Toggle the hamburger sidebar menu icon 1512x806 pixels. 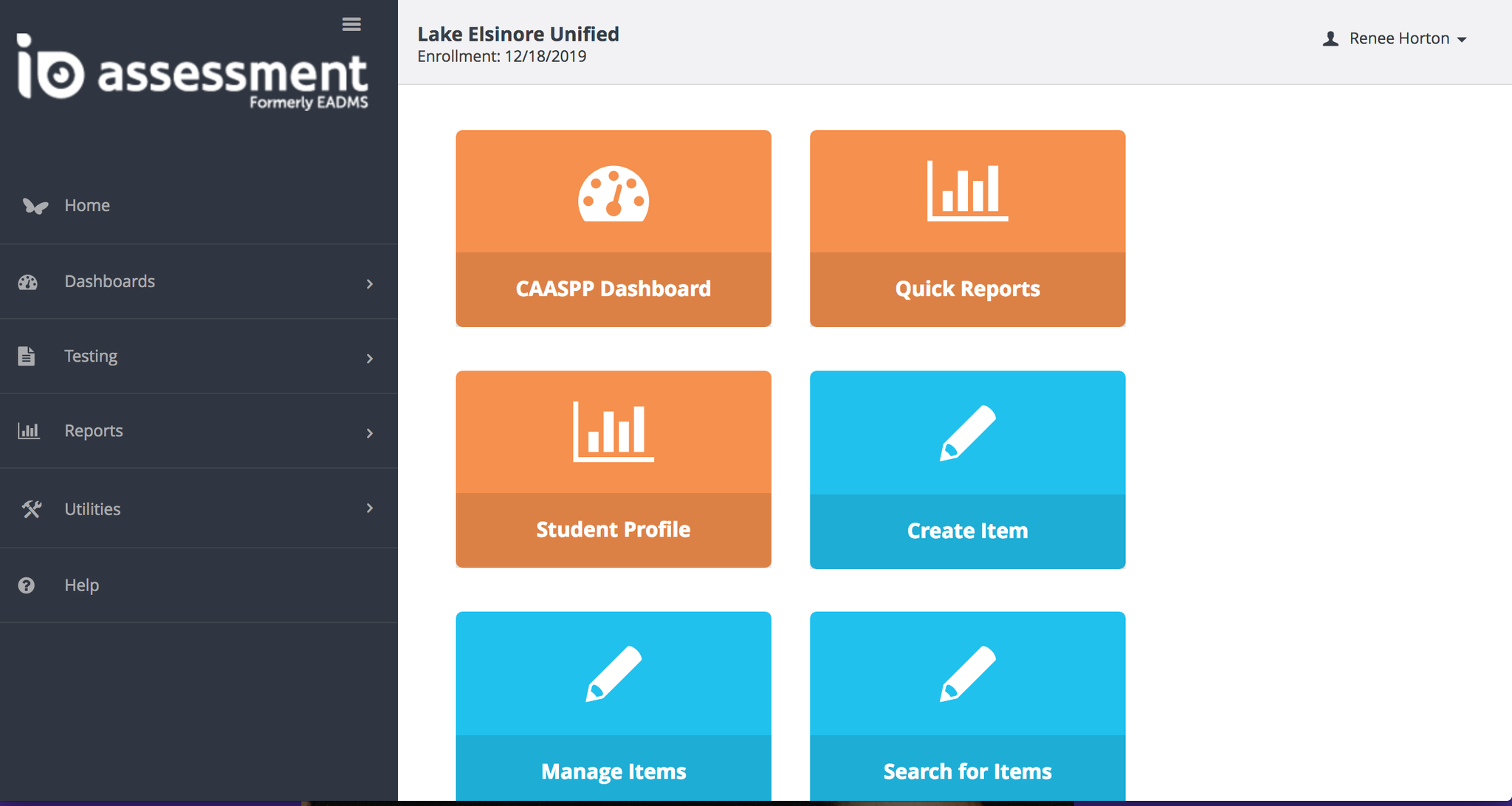click(x=351, y=24)
